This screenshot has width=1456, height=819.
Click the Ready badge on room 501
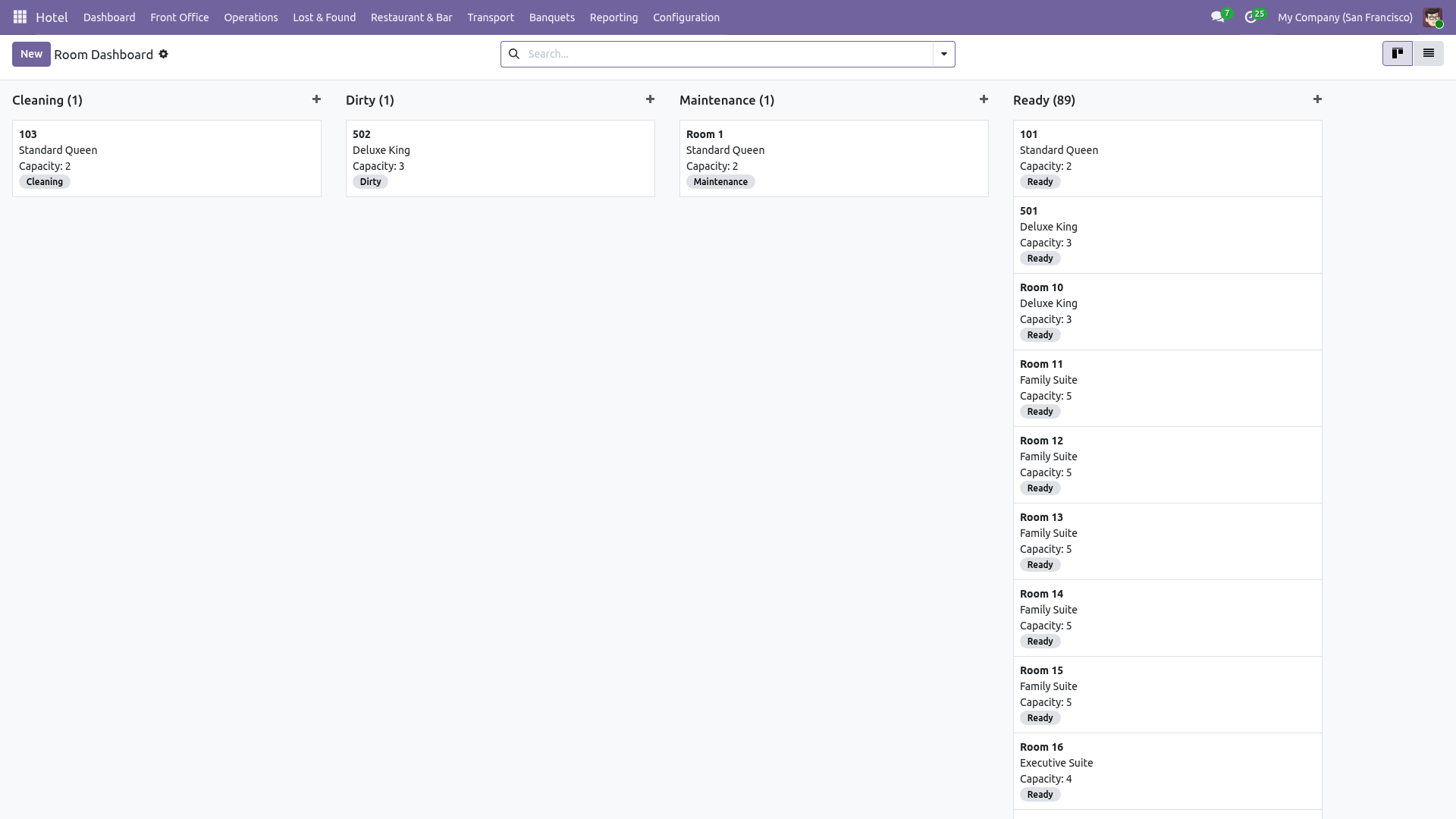1040,259
